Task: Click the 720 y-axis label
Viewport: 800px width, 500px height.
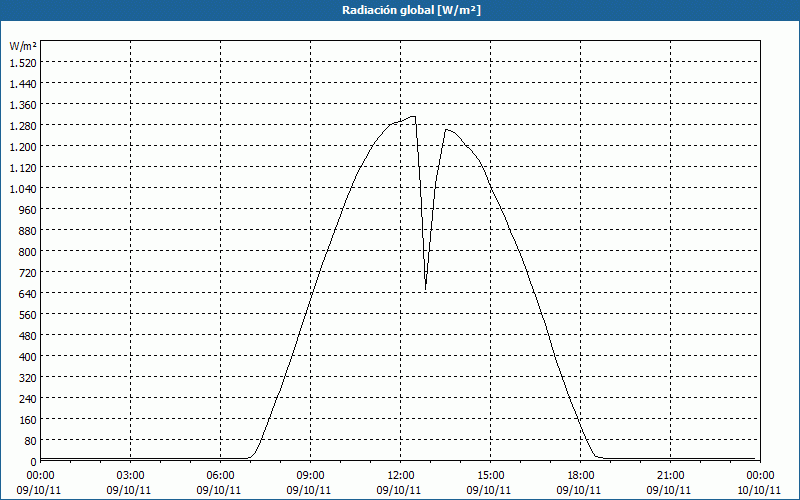Action: point(28,272)
